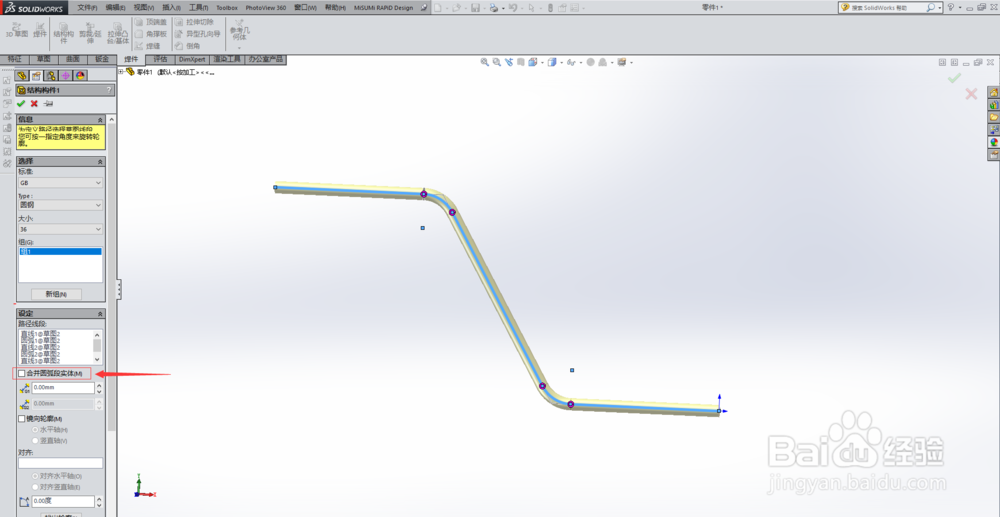Viewport: 1000px width, 517px height.
Task: Open the 文件 File menu
Action: click(x=87, y=8)
